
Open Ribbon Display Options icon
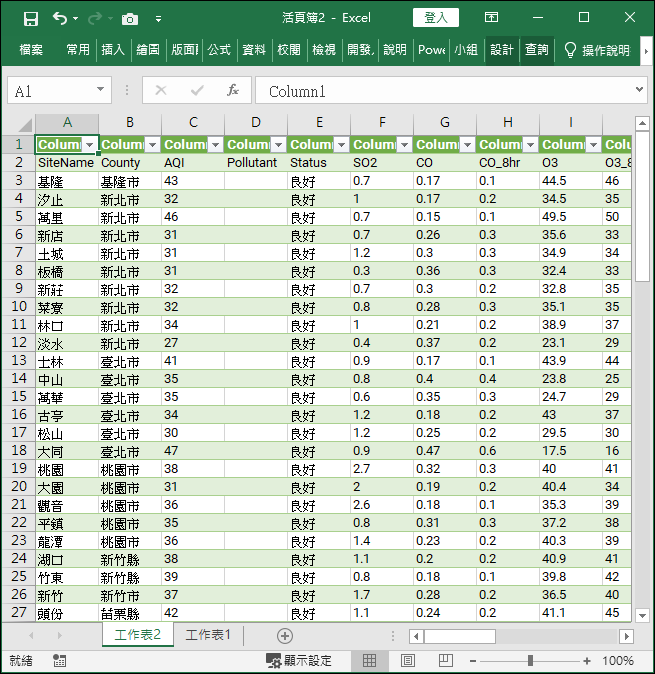click(491, 18)
